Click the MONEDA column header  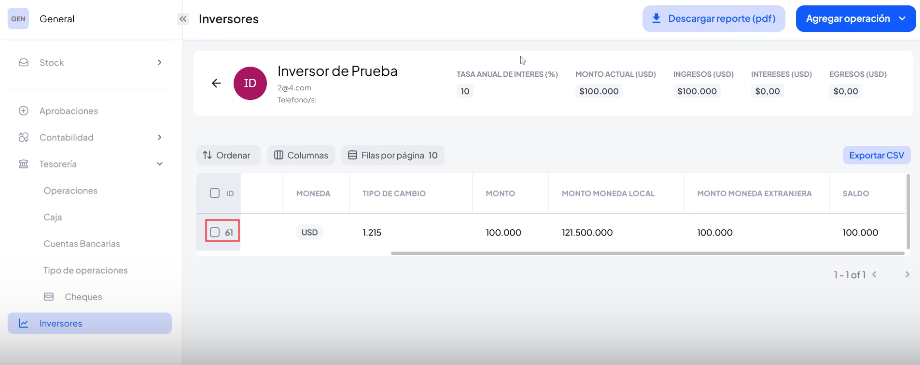coord(313,193)
